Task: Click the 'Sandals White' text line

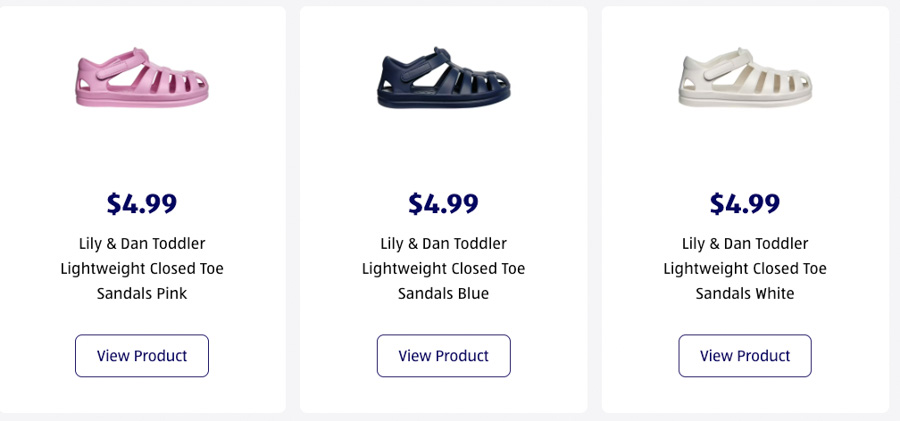Action: pyautogui.click(x=745, y=294)
